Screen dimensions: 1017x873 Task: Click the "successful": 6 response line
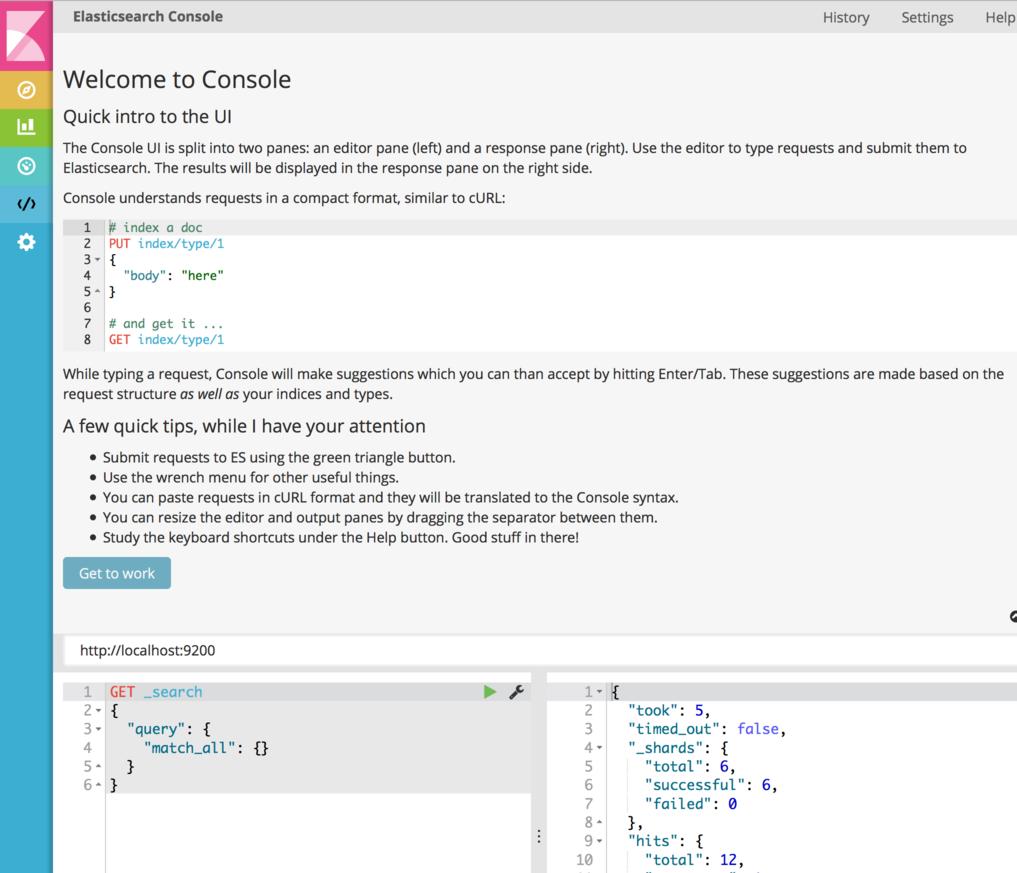click(x=711, y=785)
